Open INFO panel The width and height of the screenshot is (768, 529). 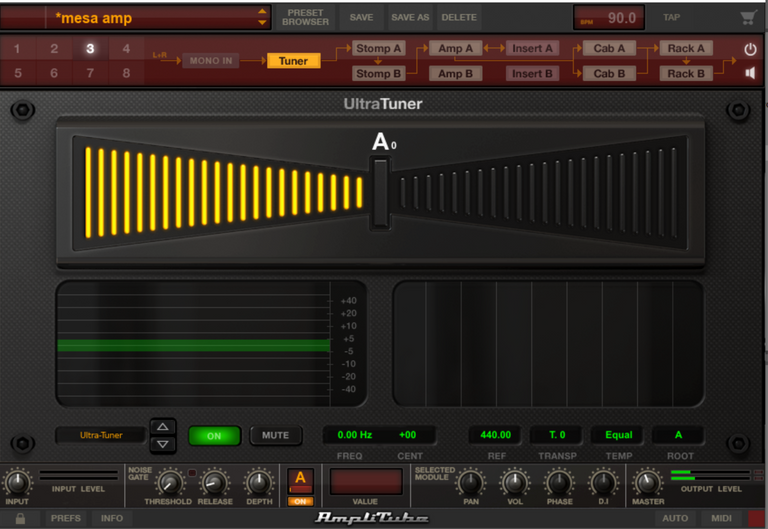click(x=112, y=518)
